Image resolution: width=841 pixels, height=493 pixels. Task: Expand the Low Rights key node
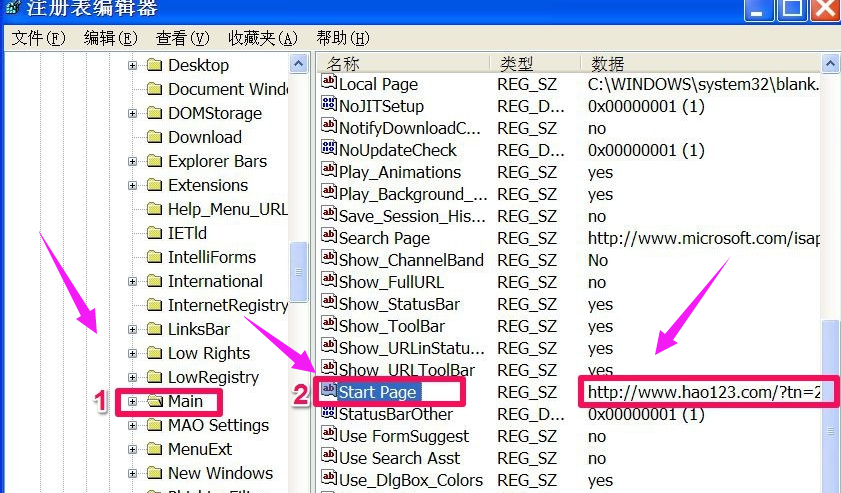(x=132, y=353)
